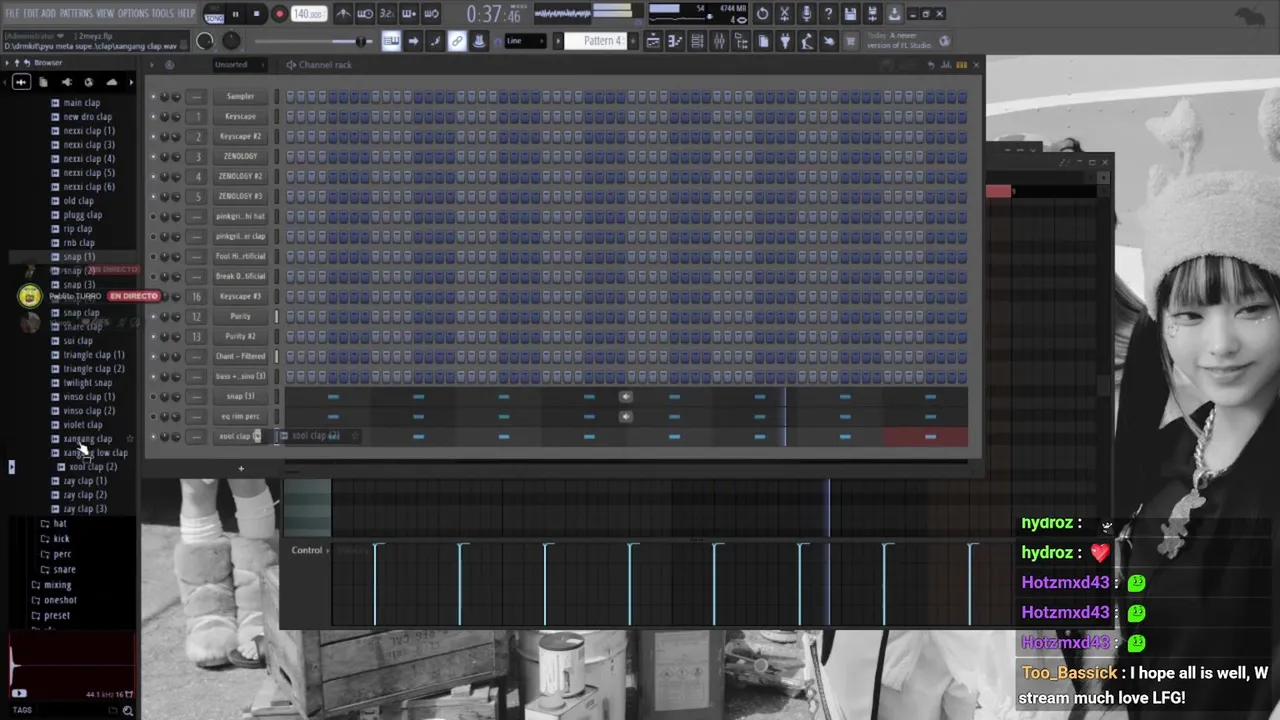Open the EDIT menu

[x=31, y=13]
